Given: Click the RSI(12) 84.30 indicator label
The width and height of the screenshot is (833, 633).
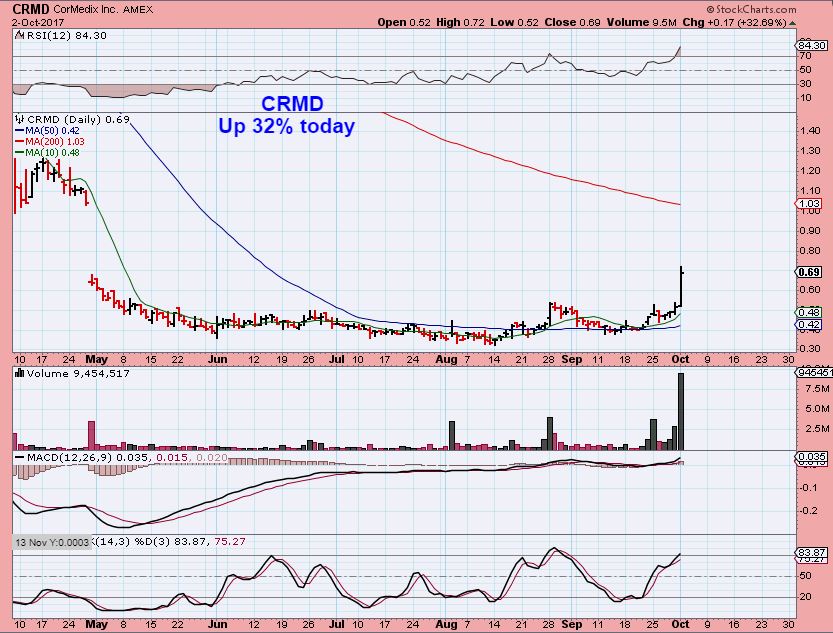Looking at the screenshot, I should pyautogui.click(x=66, y=36).
